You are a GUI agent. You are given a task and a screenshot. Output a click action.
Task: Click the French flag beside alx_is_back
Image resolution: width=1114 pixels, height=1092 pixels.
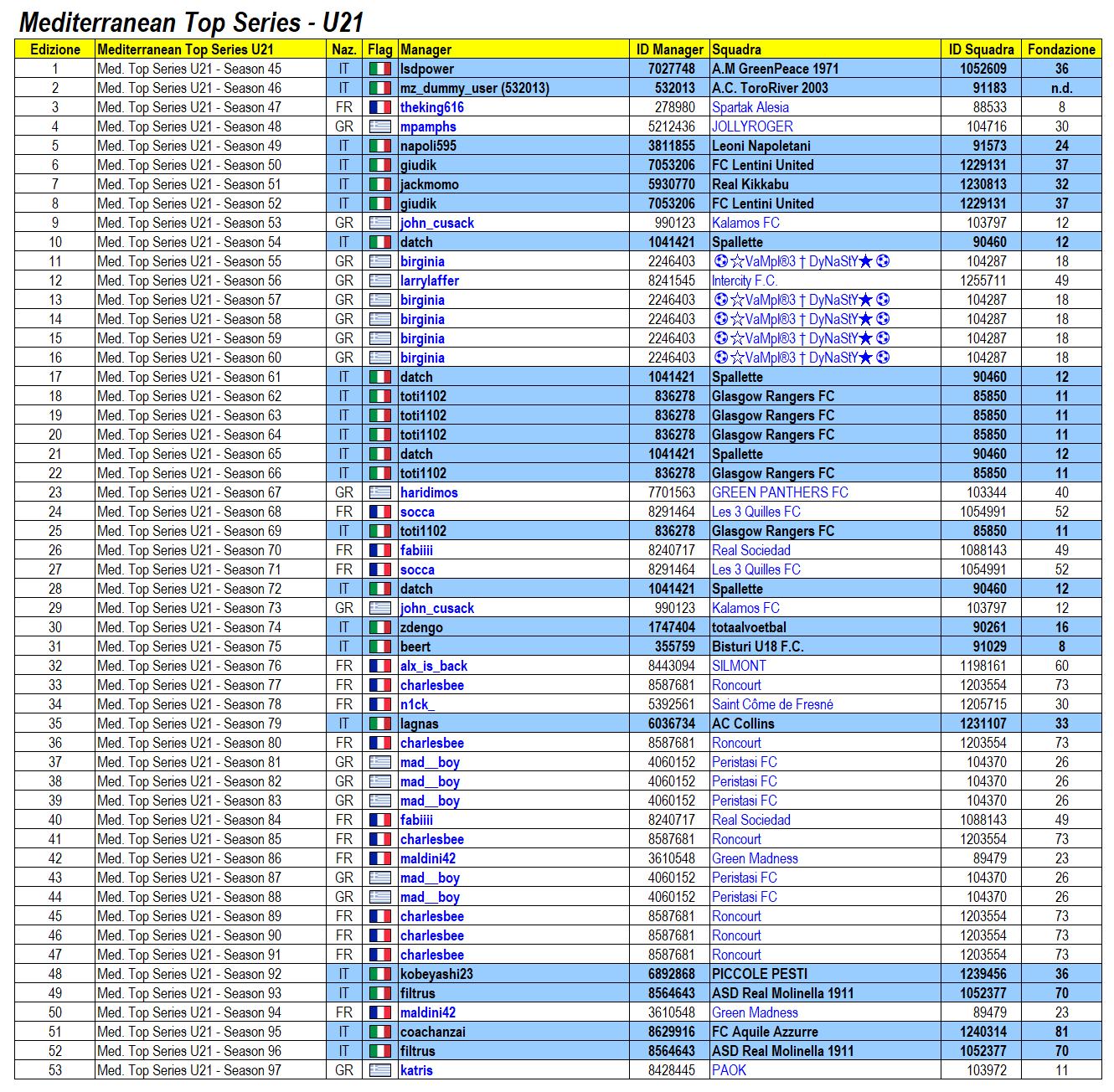(x=380, y=666)
